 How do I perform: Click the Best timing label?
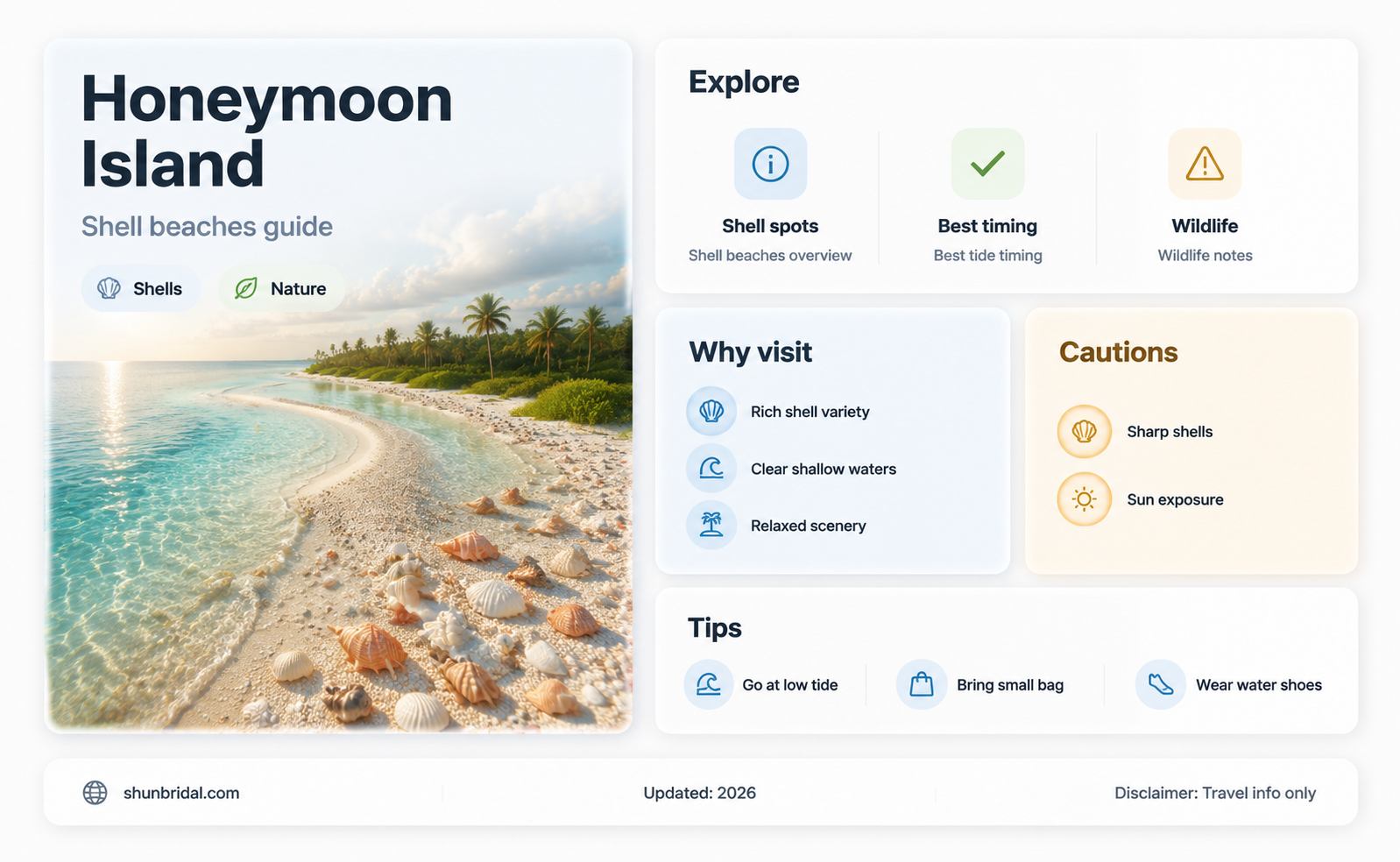pyautogui.click(x=987, y=226)
